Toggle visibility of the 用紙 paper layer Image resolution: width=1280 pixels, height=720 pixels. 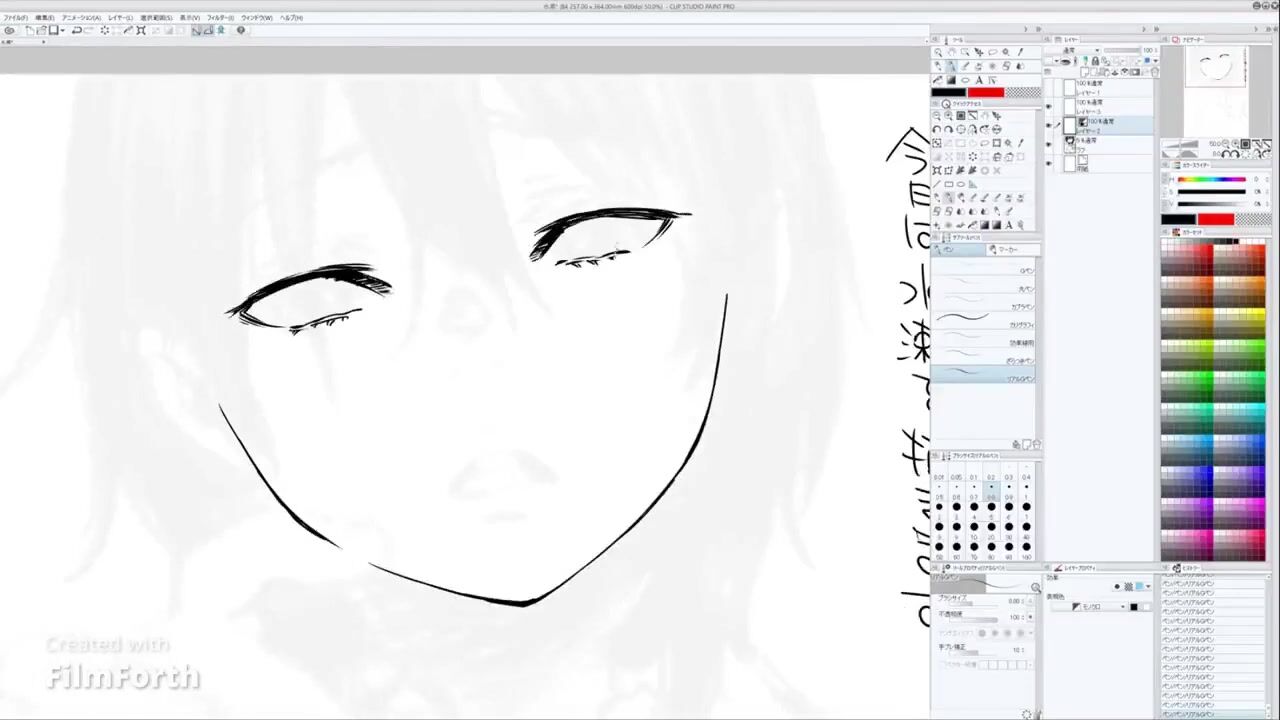1048,164
